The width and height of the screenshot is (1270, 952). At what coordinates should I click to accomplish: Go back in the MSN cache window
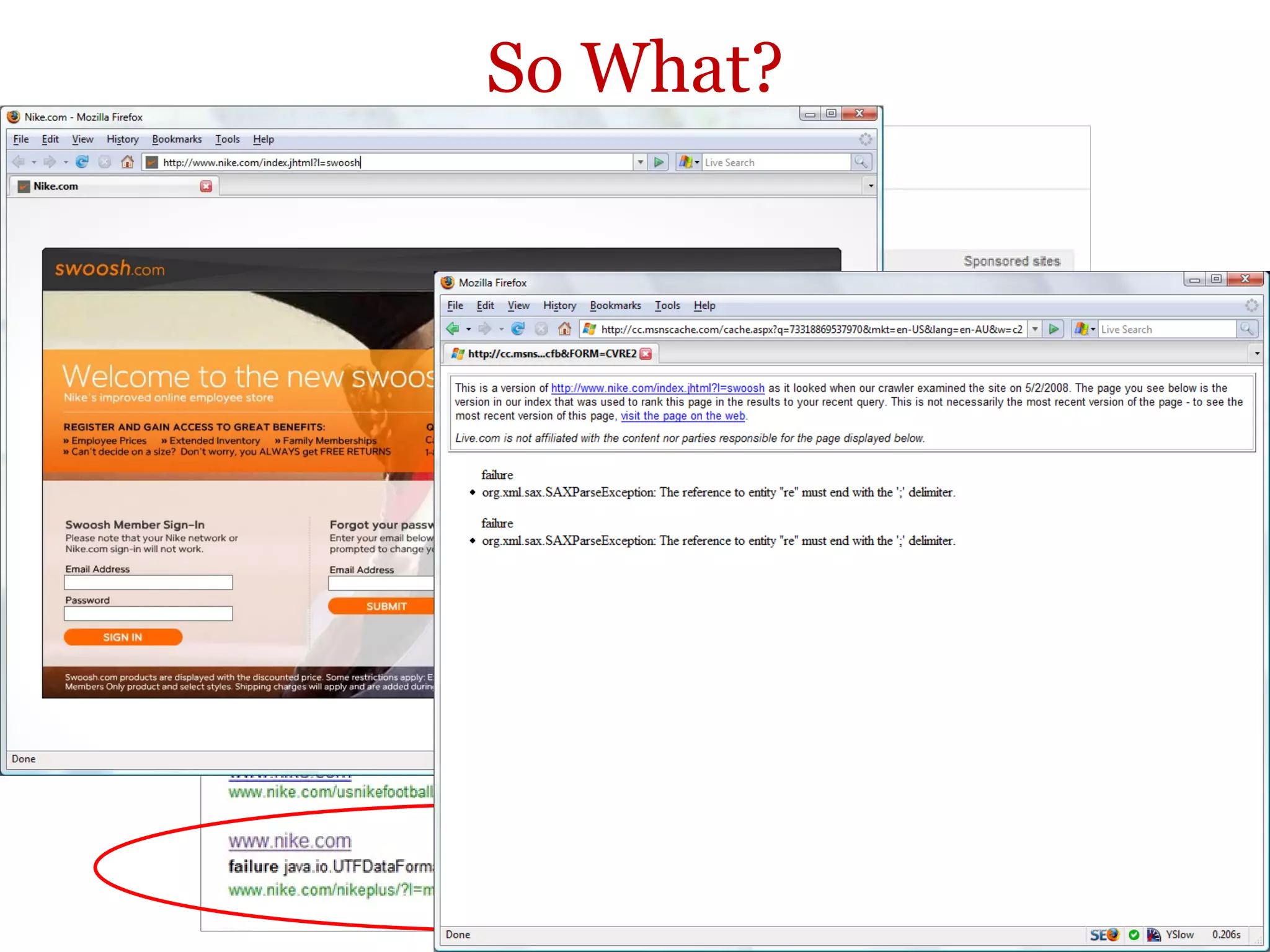tap(453, 329)
